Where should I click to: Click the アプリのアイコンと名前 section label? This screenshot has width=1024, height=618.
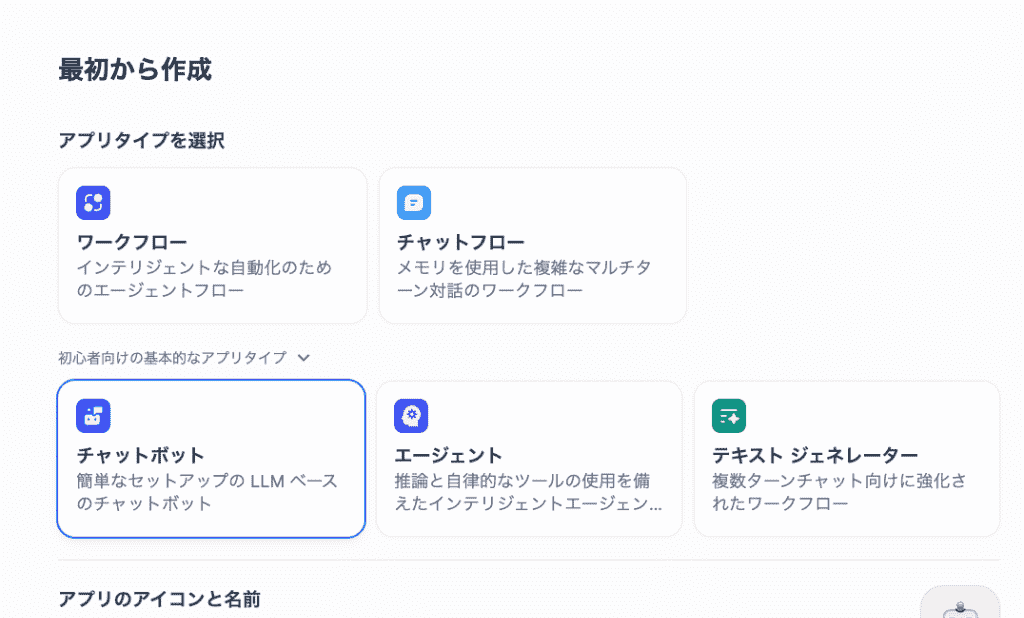[160, 599]
